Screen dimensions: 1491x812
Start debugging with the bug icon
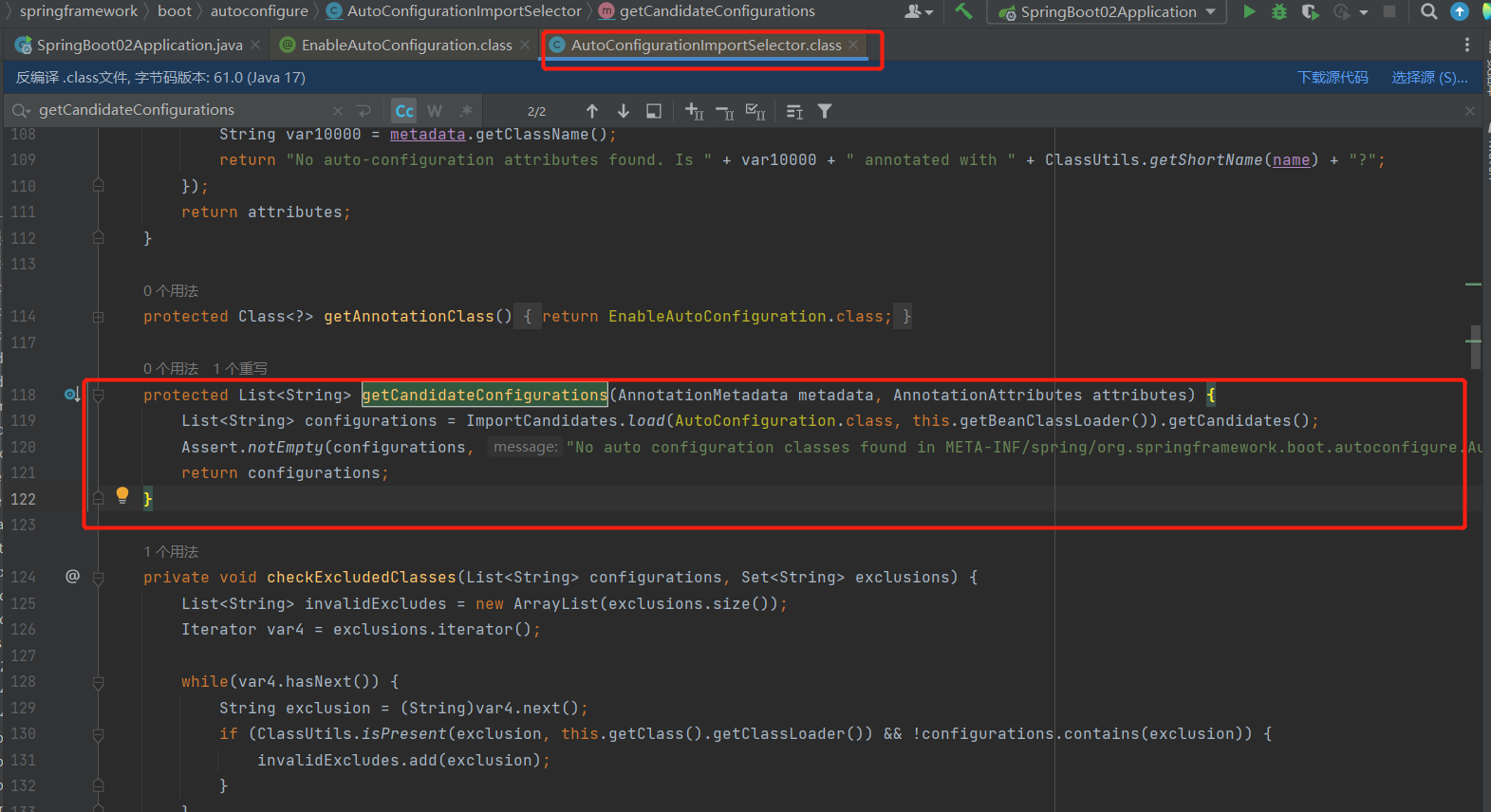click(x=1279, y=11)
